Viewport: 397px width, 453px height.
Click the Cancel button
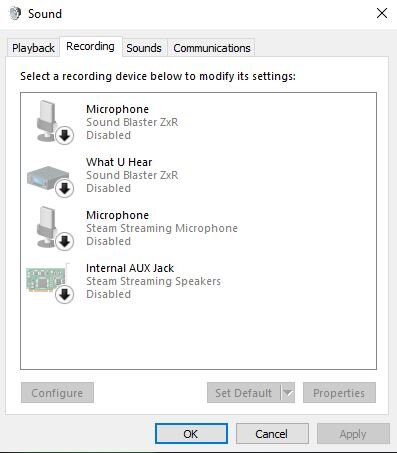272,434
